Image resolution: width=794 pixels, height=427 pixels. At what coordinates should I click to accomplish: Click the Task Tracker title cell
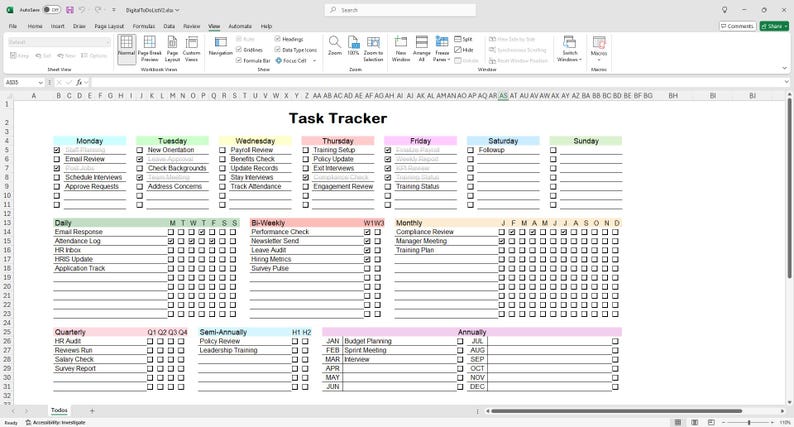(x=338, y=119)
